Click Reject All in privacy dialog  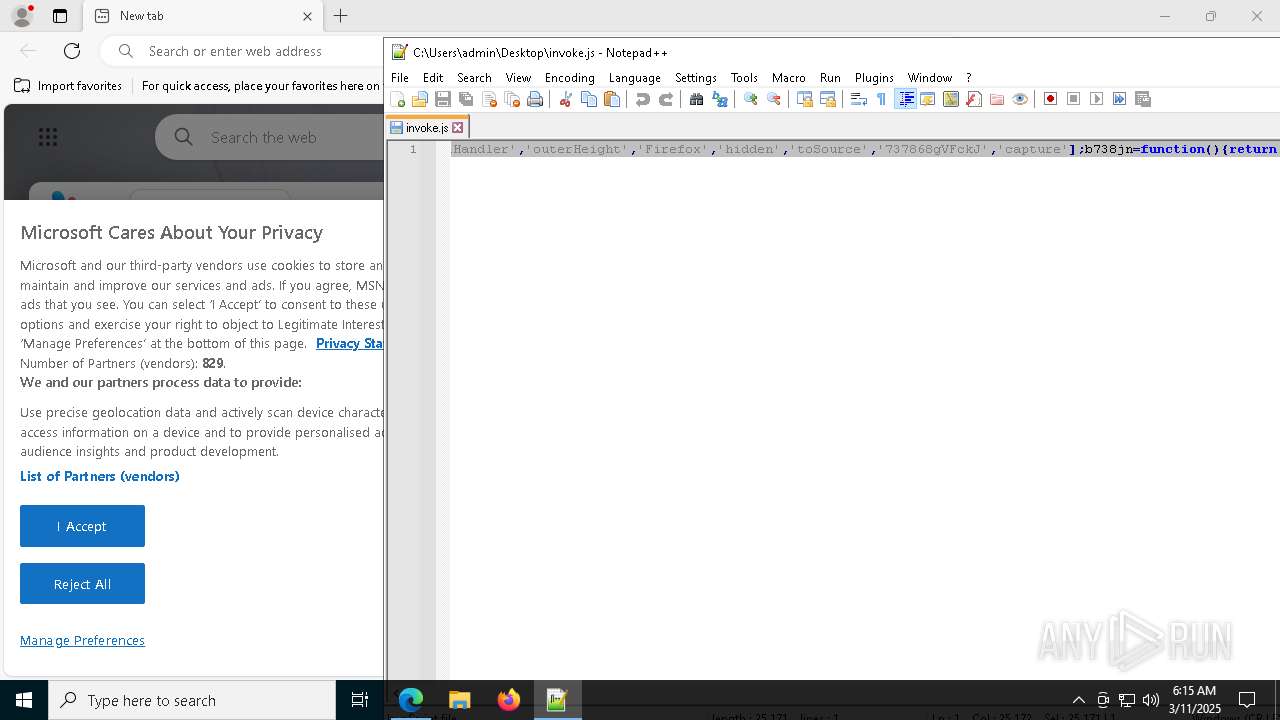82,584
